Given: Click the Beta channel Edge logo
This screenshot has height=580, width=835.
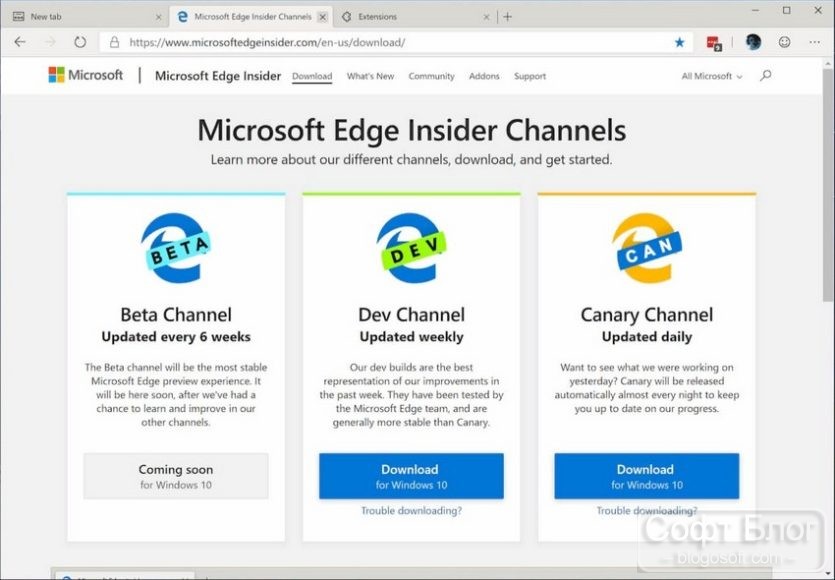Looking at the screenshot, I should pyautogui.click(x=176, y=248).
